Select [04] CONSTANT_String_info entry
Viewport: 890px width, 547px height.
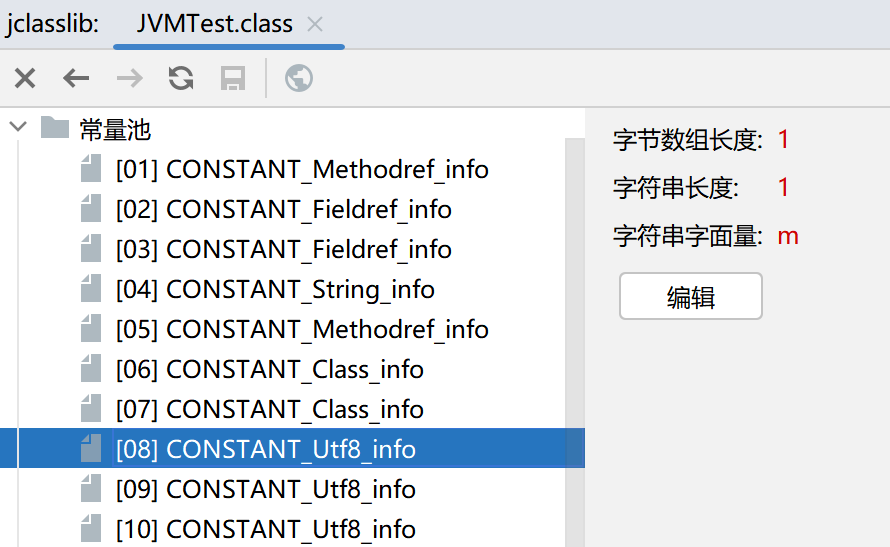click(x=275, y=289)
